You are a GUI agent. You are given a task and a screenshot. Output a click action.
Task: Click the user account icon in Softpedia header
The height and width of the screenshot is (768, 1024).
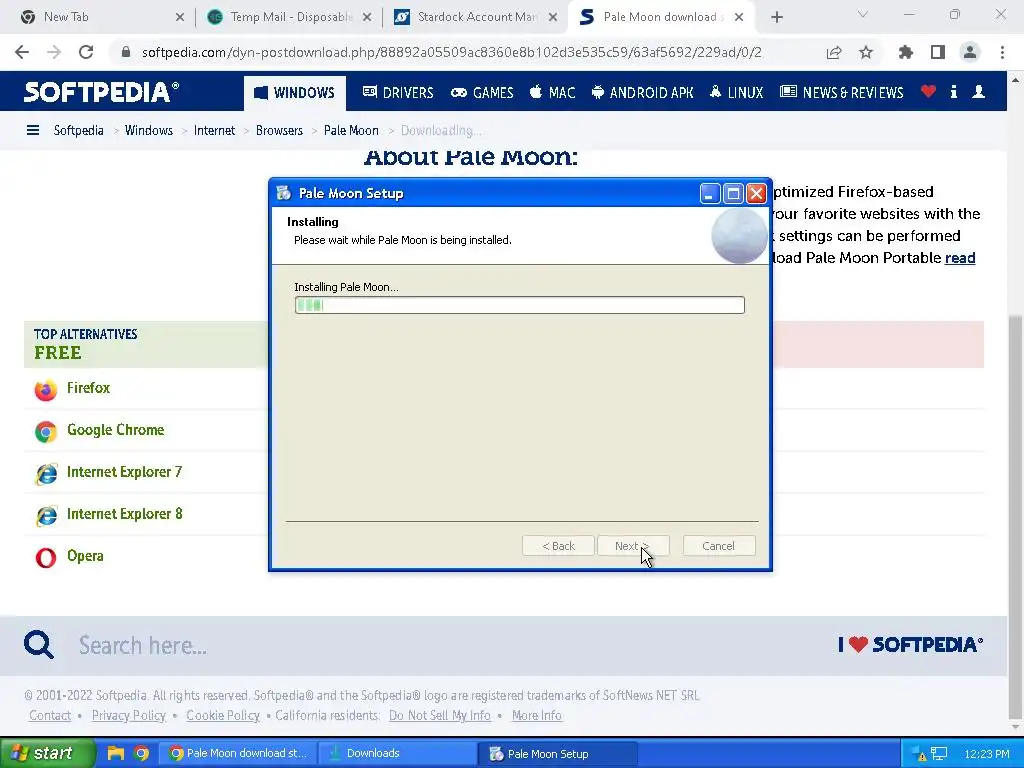(x=978, y=91)
